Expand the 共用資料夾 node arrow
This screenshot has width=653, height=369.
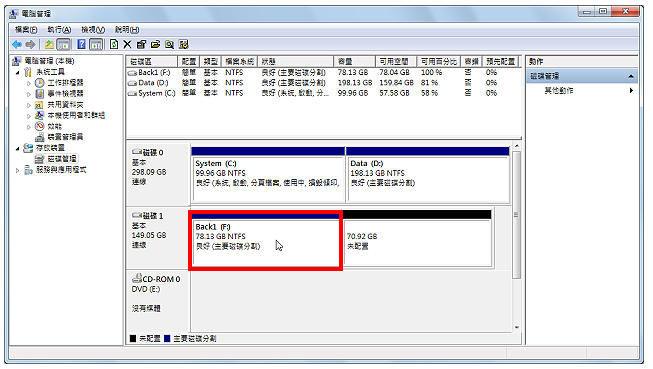29,105
